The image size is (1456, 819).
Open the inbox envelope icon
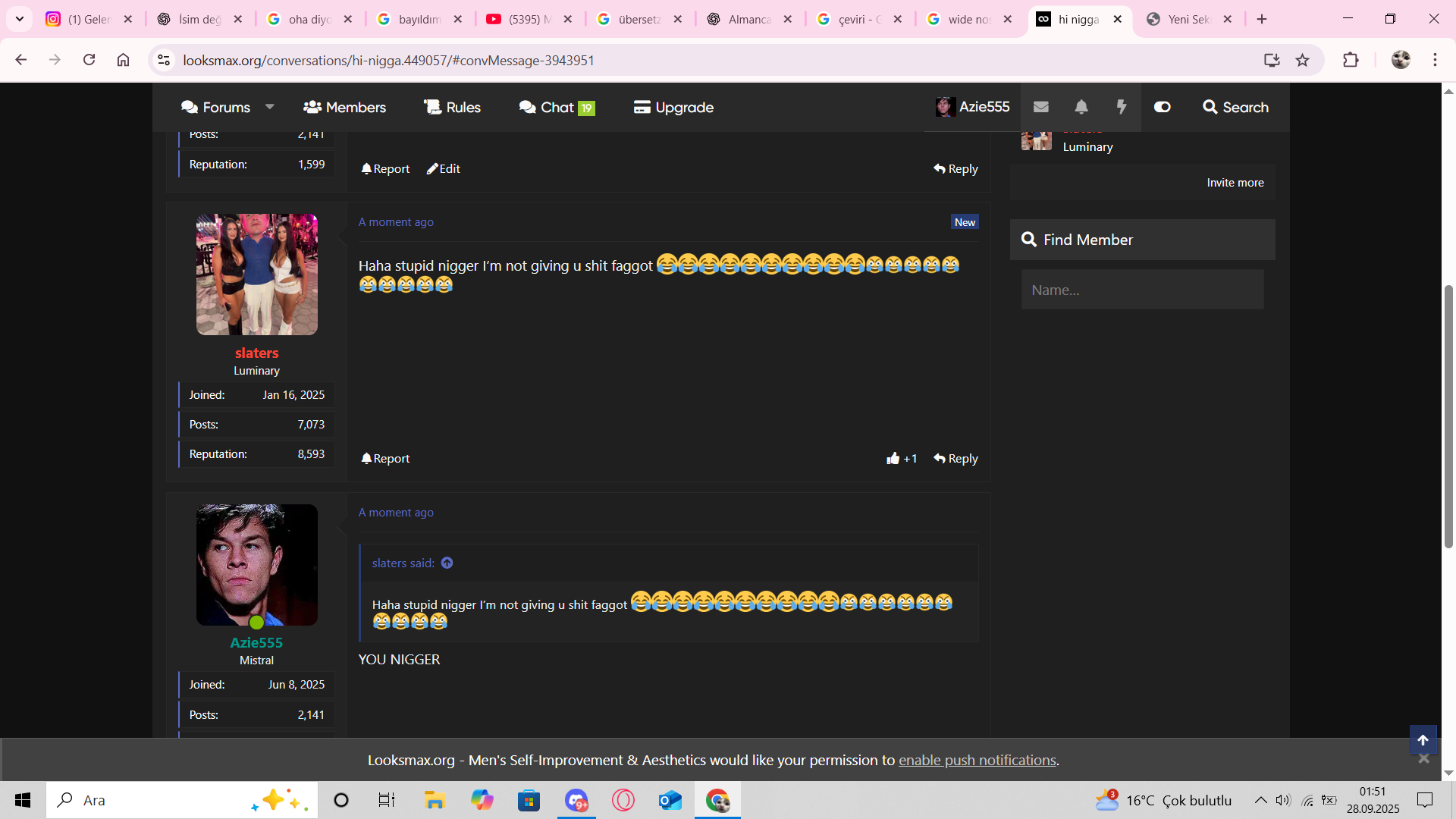1040,107
